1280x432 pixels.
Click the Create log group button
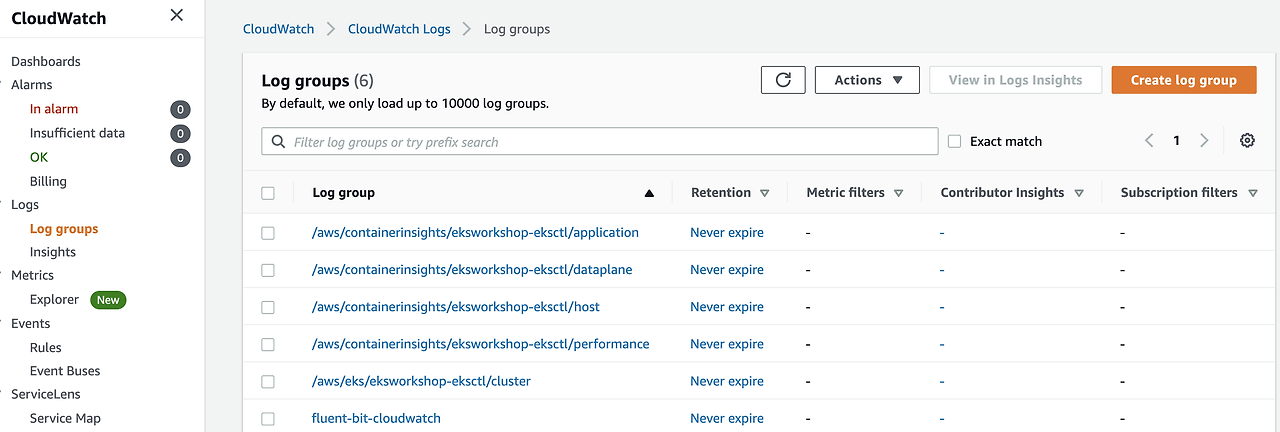[1183, 80]
